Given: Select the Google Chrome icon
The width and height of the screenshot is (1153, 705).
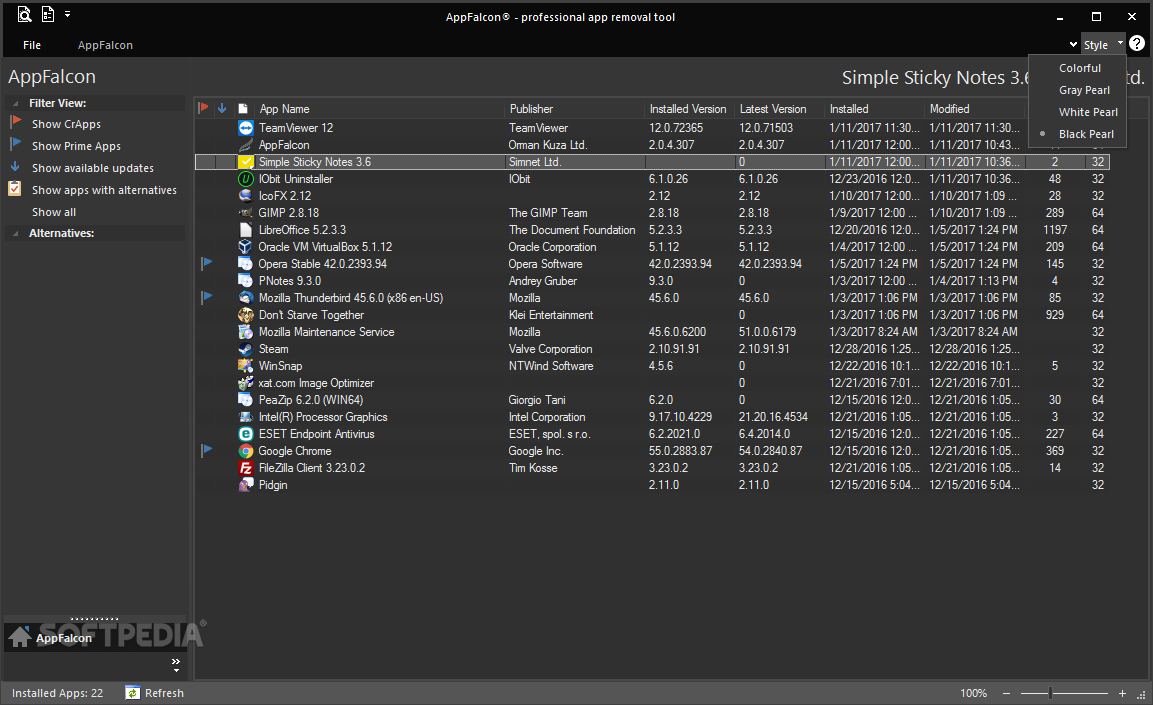Looking at the screenshot, I should (246, 451).
